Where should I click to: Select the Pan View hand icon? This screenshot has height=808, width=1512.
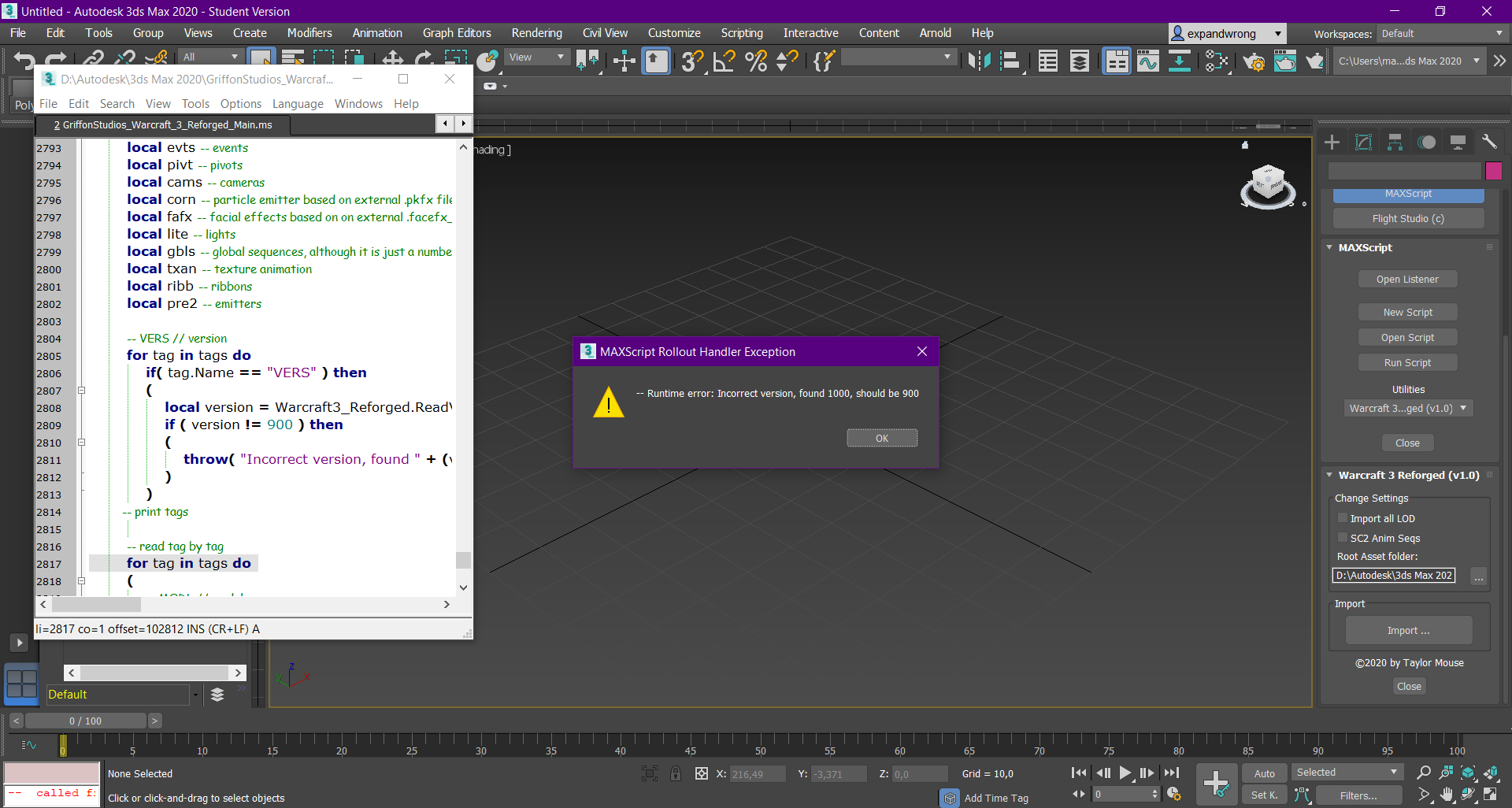click(x=1447, y=795)
